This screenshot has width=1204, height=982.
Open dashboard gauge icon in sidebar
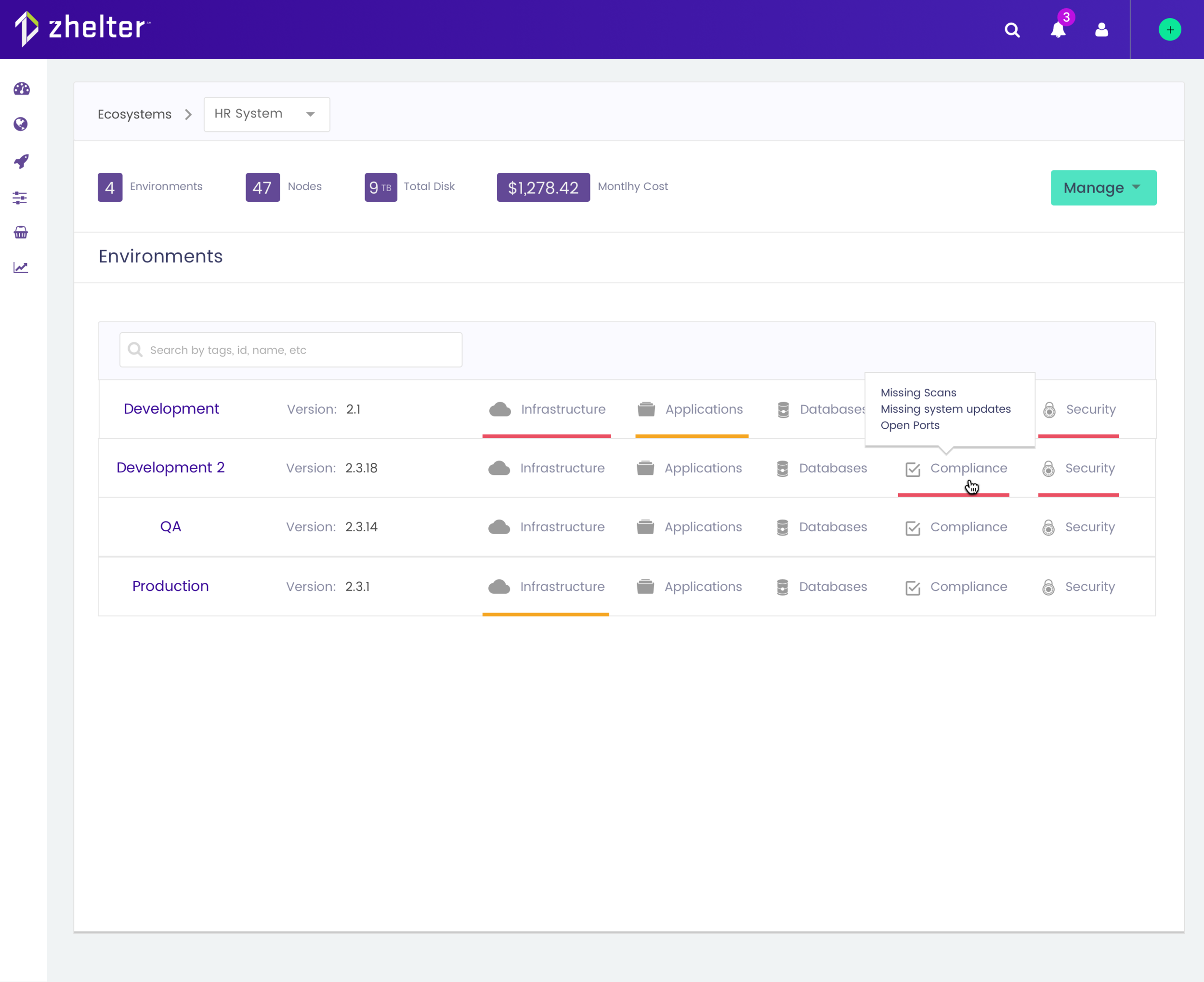22,89
